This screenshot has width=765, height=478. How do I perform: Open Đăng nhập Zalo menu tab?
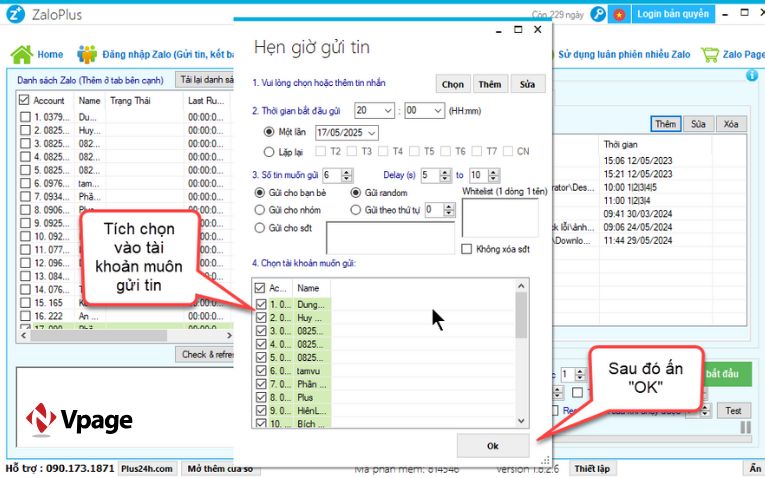168,55
